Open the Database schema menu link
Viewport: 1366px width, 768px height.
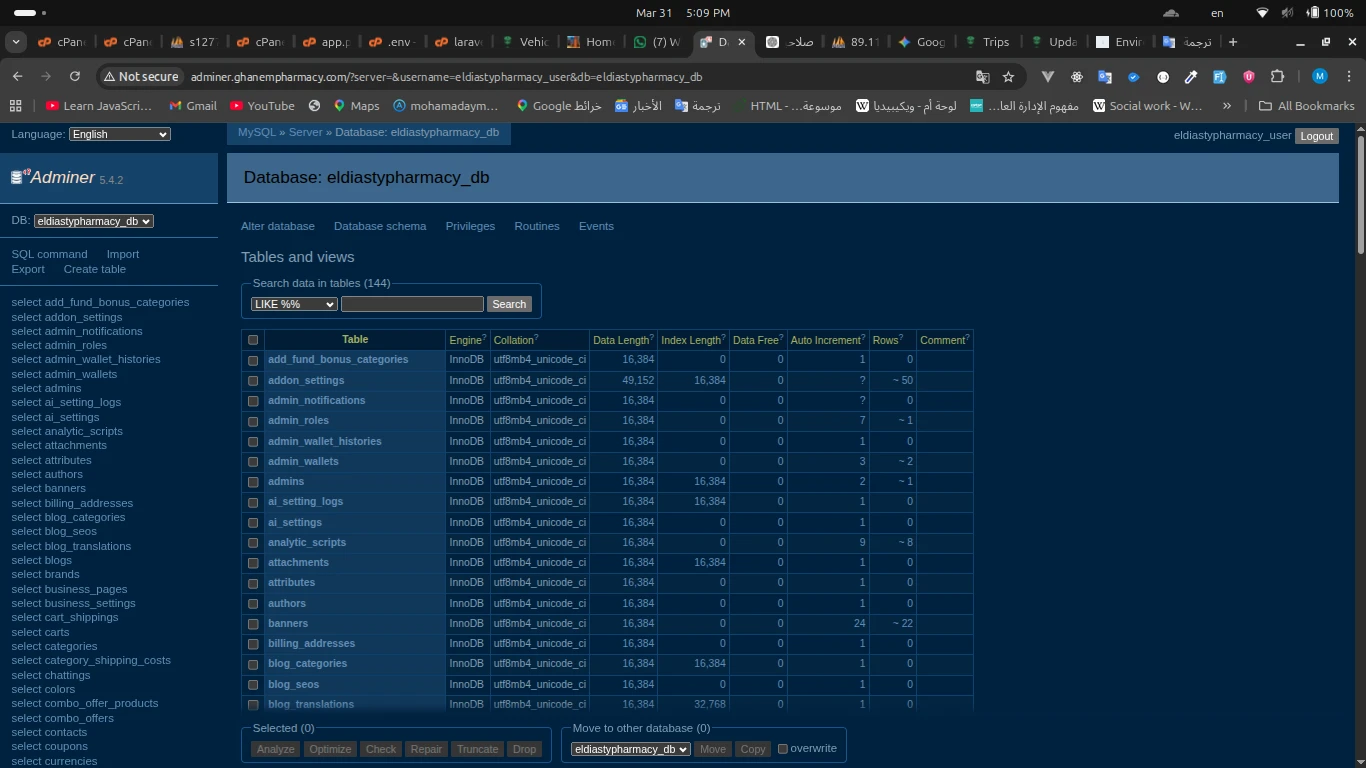(x=380, y=226)
